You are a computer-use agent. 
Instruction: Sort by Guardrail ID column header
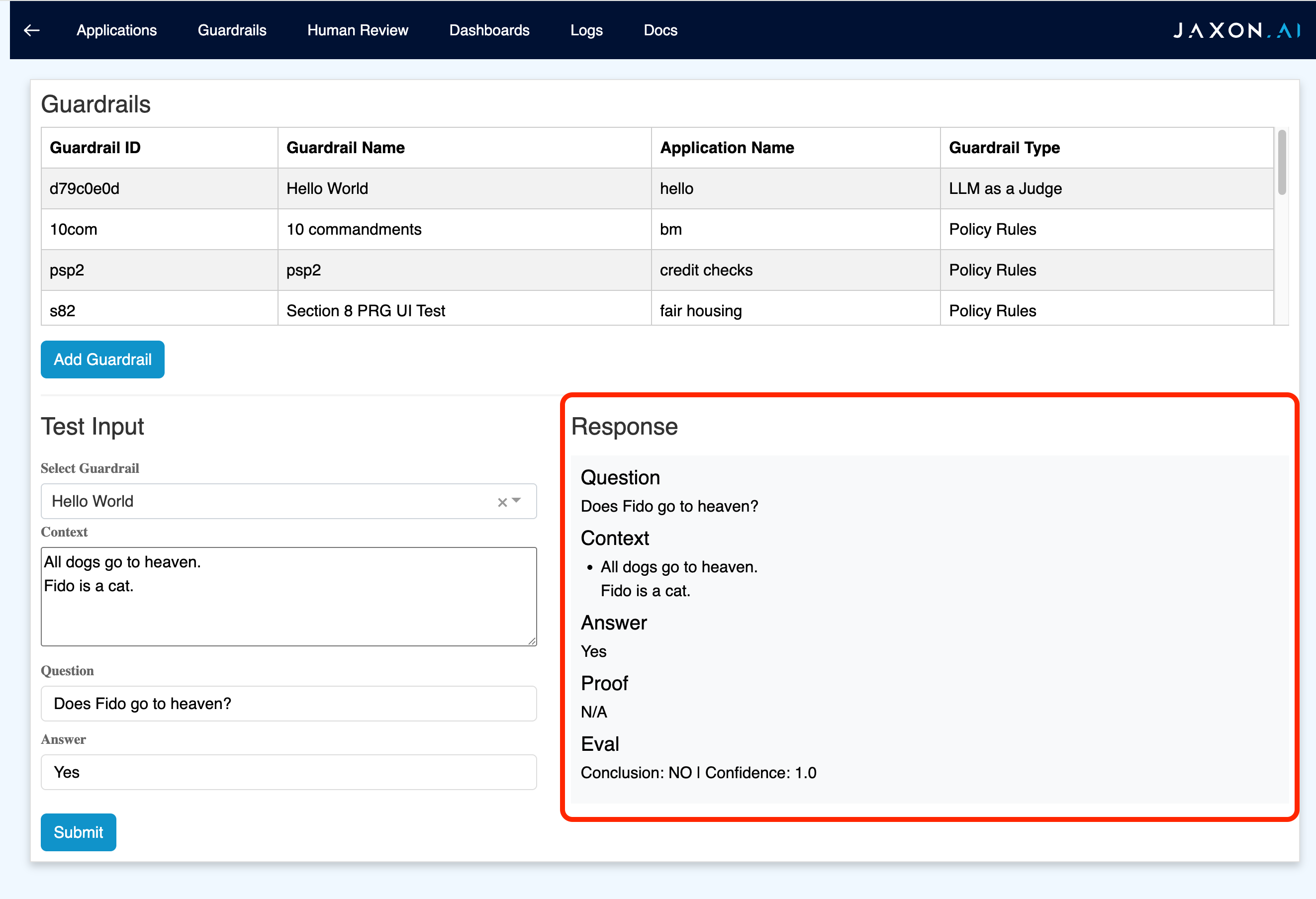(x=160, y=148)
